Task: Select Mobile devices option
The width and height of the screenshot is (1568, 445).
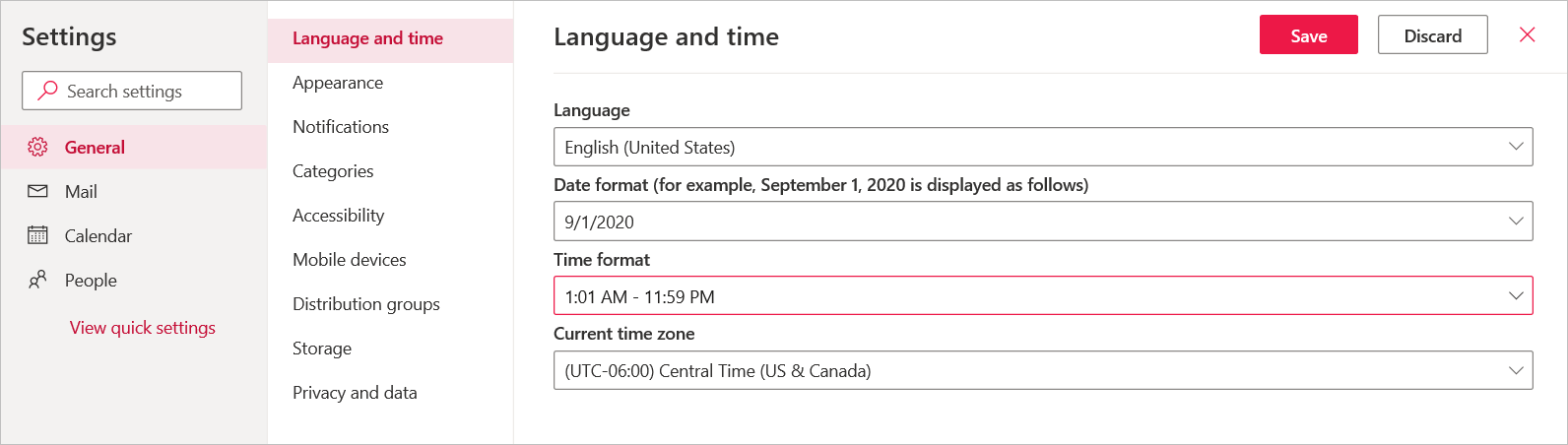Action: [349, 260]
